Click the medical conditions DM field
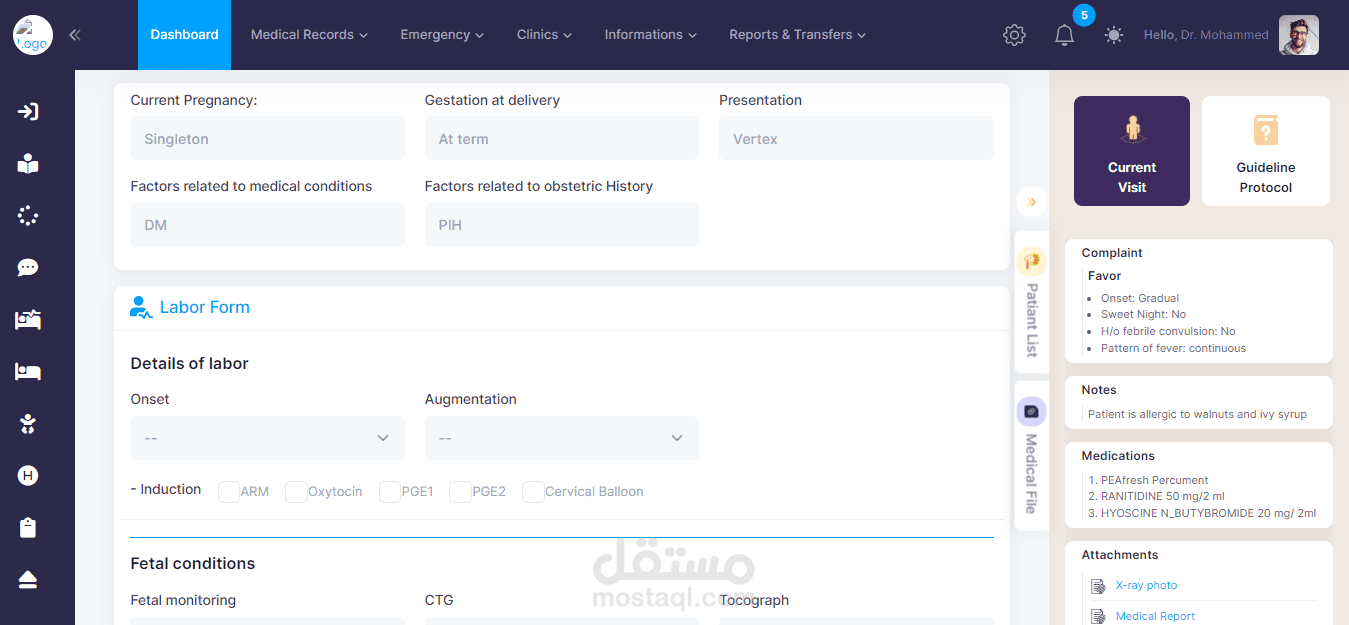The height and width of the screenshot is (625, 1349). (267, 225)
